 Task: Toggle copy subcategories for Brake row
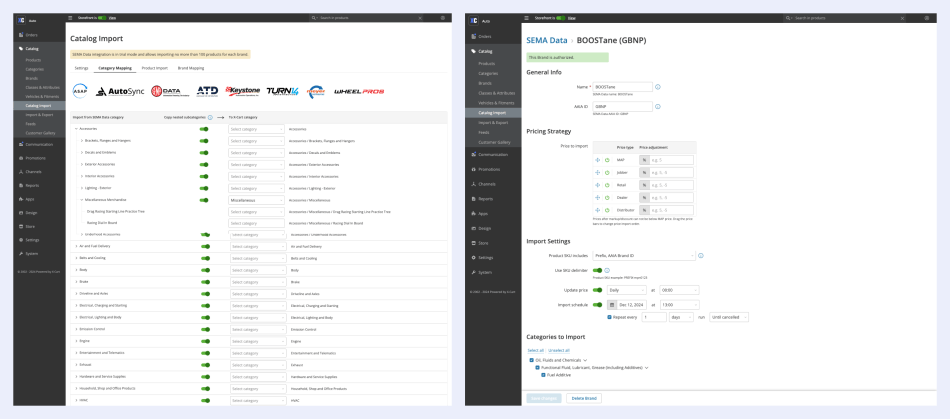pos(205,282)
